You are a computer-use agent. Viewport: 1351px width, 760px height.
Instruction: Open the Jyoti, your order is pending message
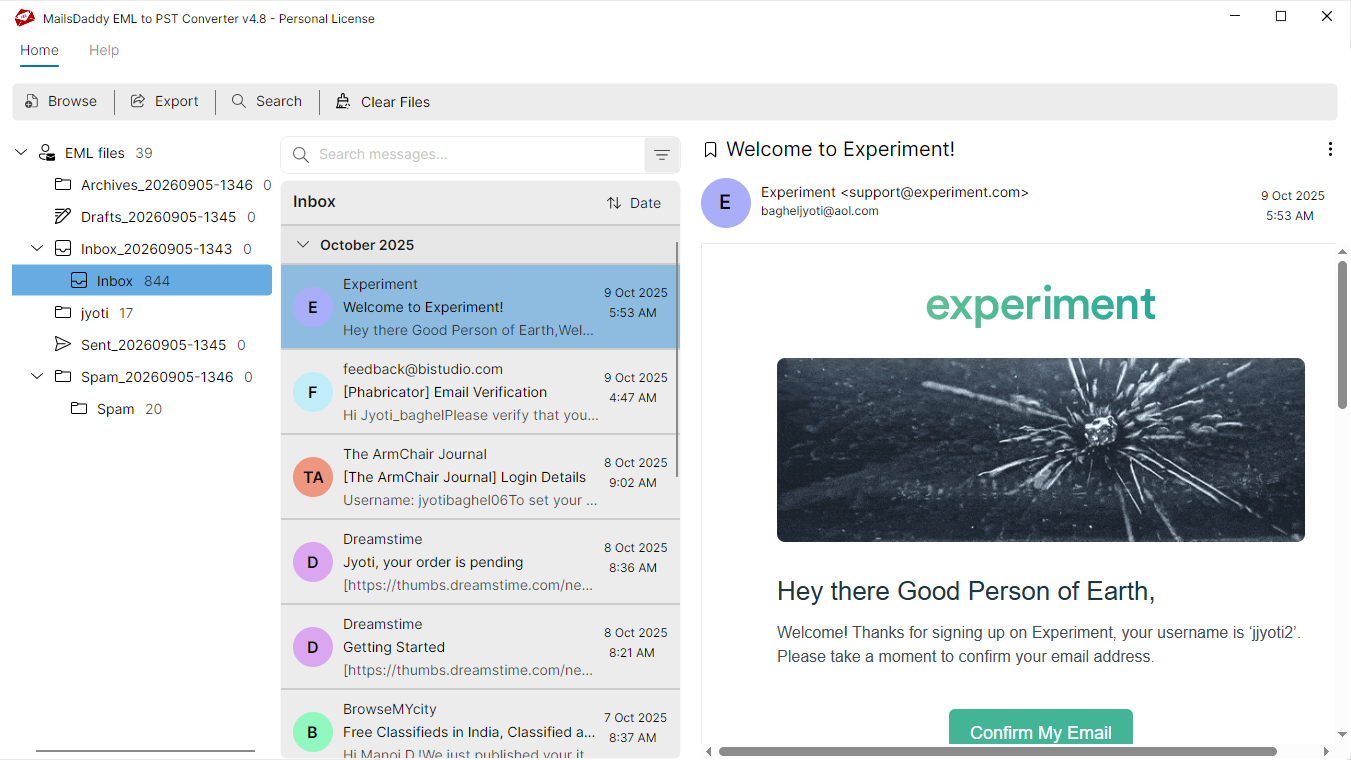click(x=479, y=562)
